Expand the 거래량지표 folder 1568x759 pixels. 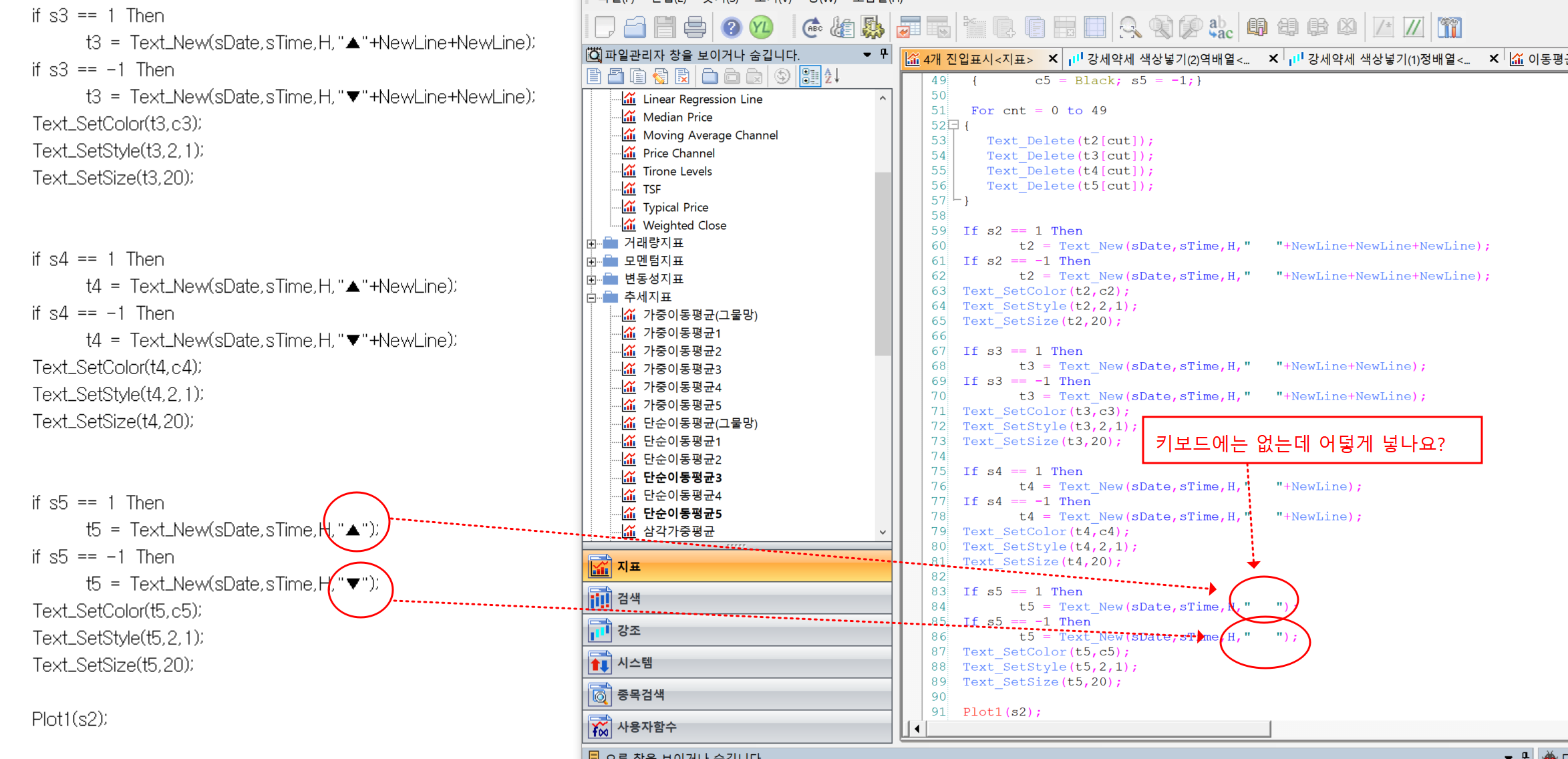click(x=591, y=243)
